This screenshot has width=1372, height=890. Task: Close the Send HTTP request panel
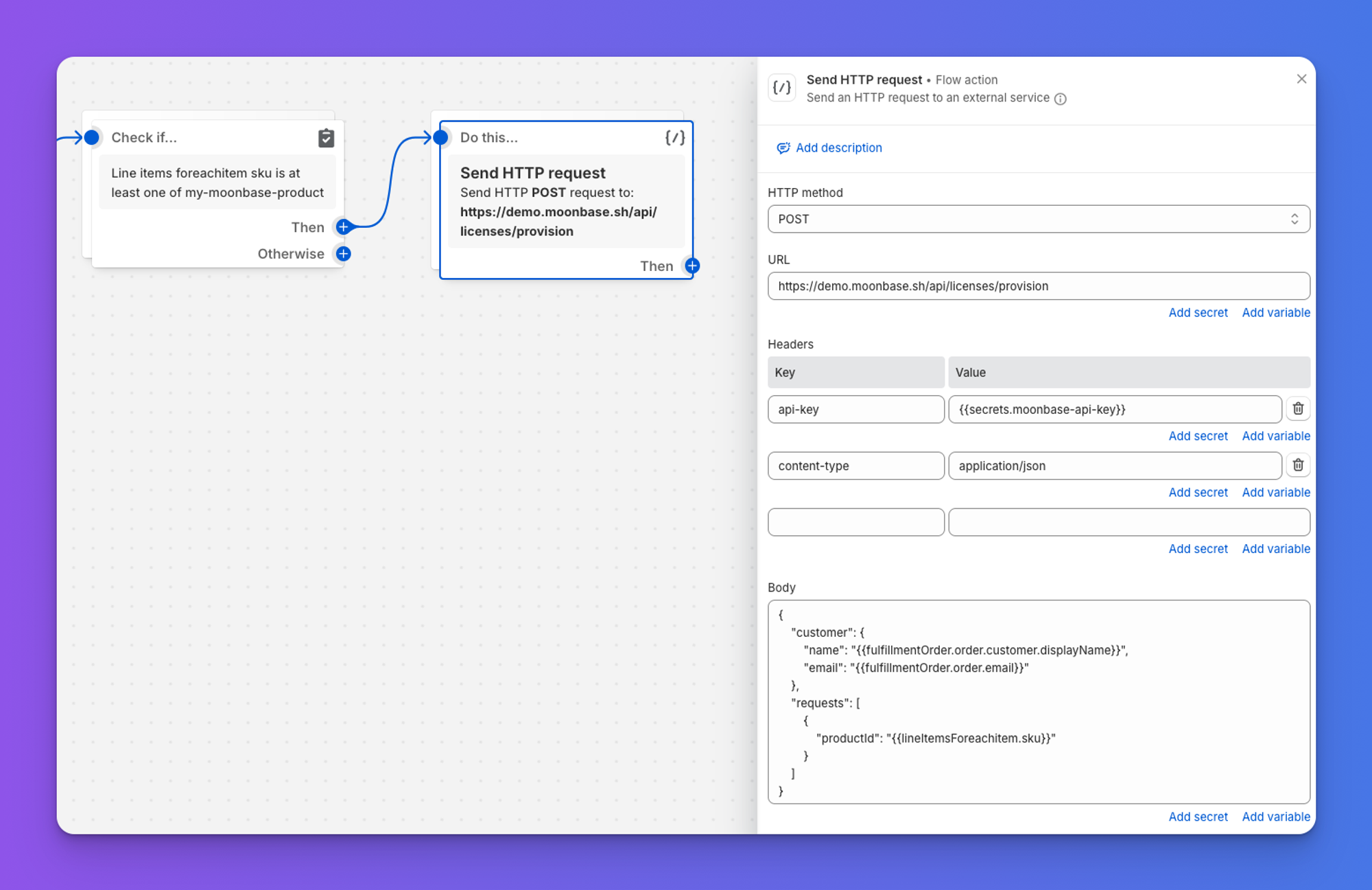[1301, 79]
